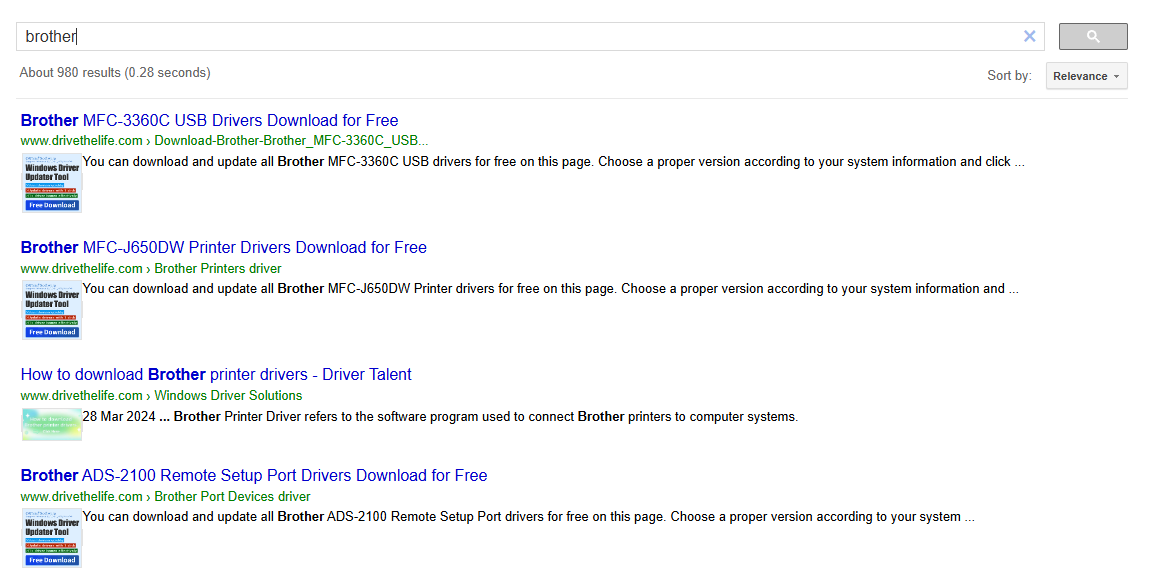Open Brother MFC-J650DW Printer Drivers result
The image size is (1149, 586).
[223, 248]
